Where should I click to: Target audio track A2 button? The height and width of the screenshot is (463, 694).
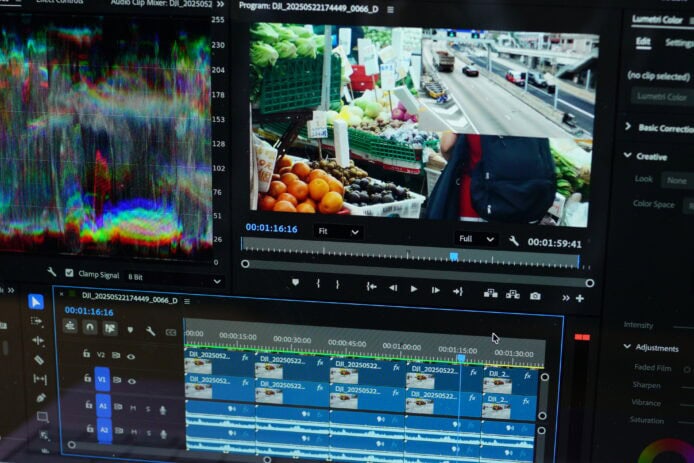pos(104,430)
